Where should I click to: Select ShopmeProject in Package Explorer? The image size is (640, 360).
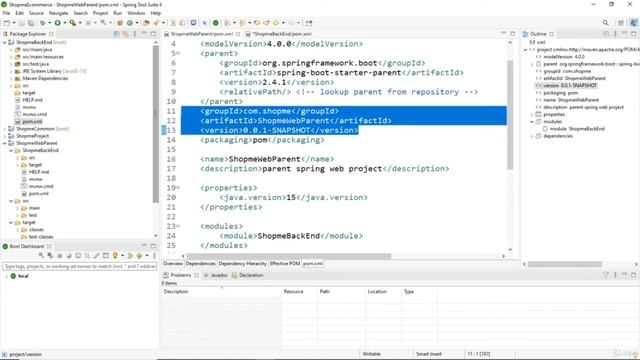[32, 136]
